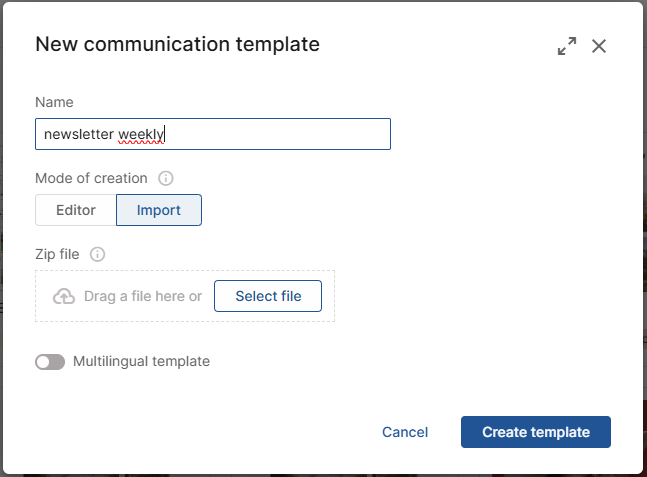Viewport: 647px width, 477px height.
Task: Expand the dialog to full screen
Action: coord(567,46)
